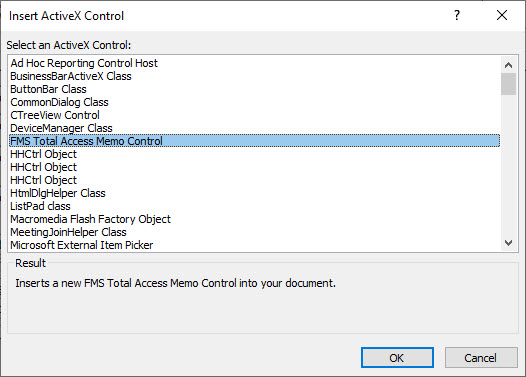Screen dimensions: 526x377
Task: Dismiss dialog with Cancel button
Action: pyautogui.click(x=481, y=358)
